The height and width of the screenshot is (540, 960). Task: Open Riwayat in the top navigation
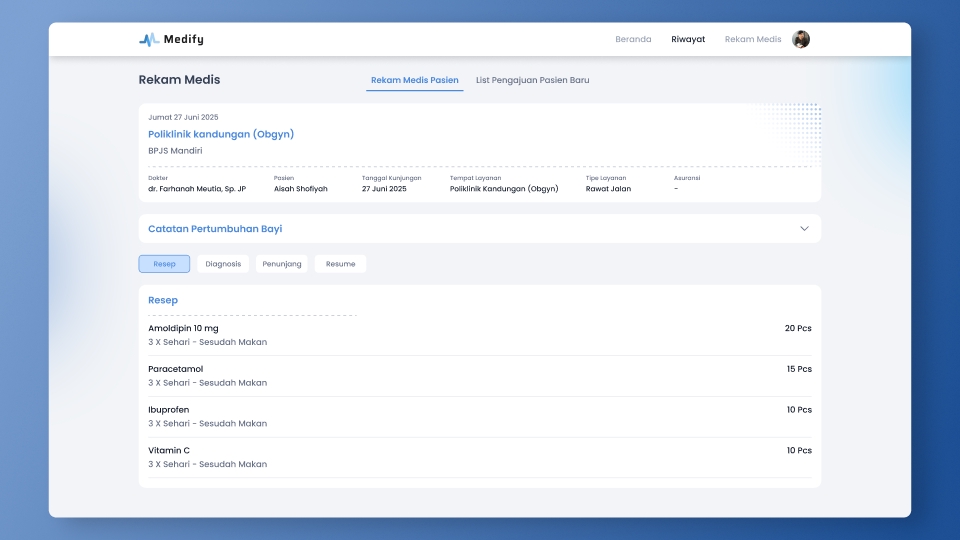point(688,39)
